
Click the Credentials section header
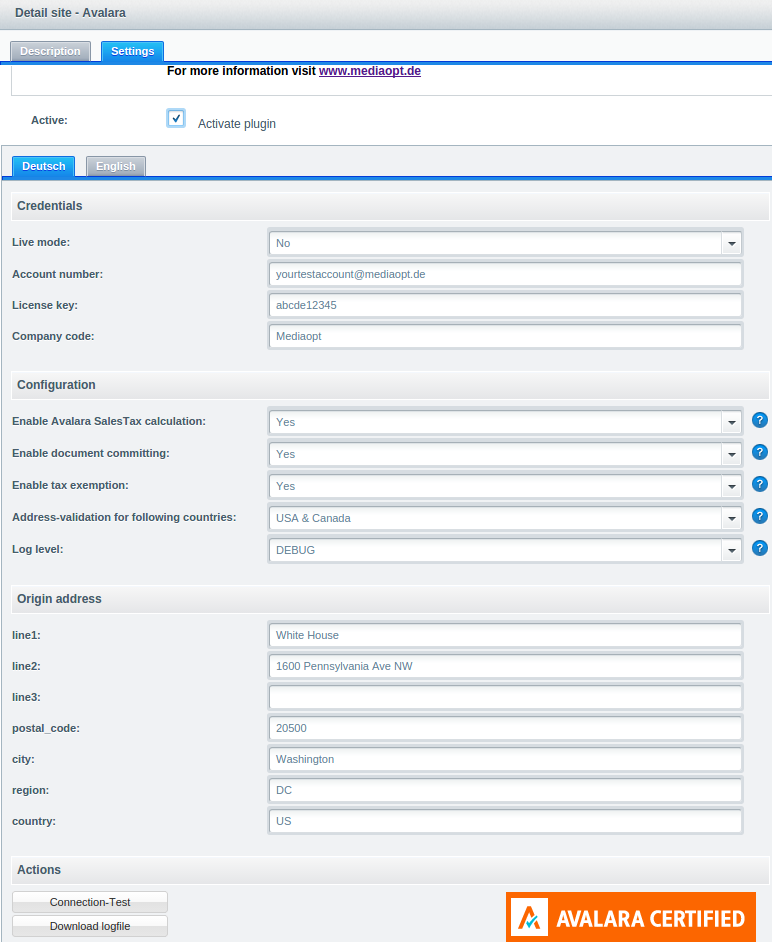[x=390, y=206]
